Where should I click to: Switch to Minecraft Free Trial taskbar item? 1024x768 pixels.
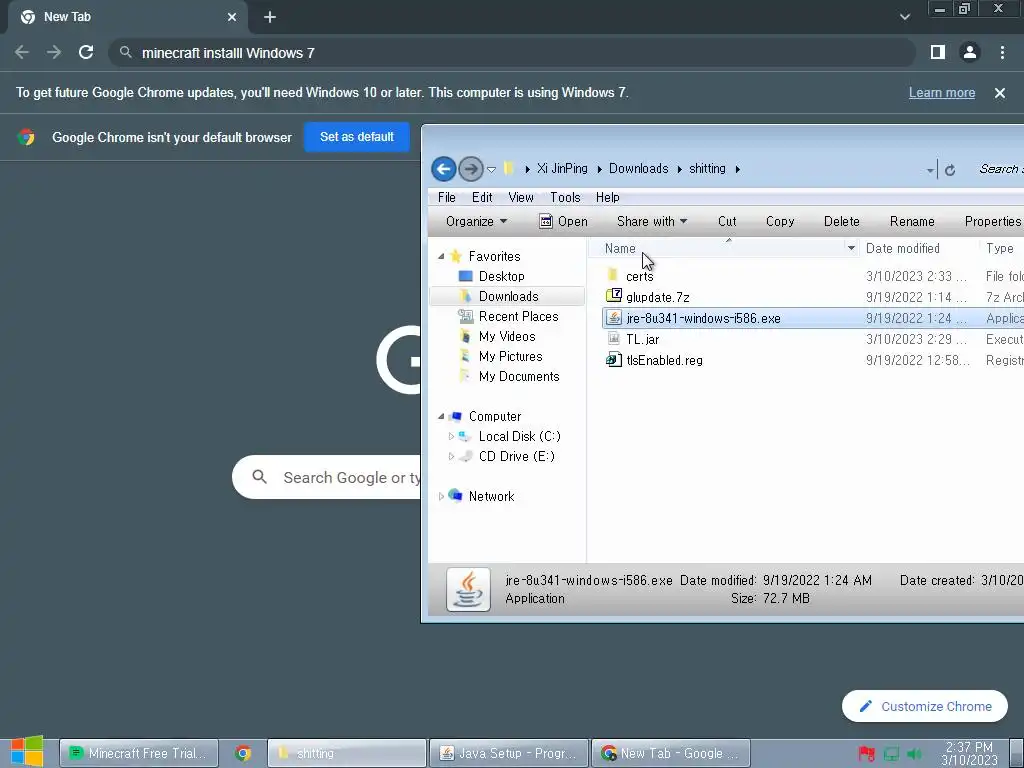[x=138, y=753]
